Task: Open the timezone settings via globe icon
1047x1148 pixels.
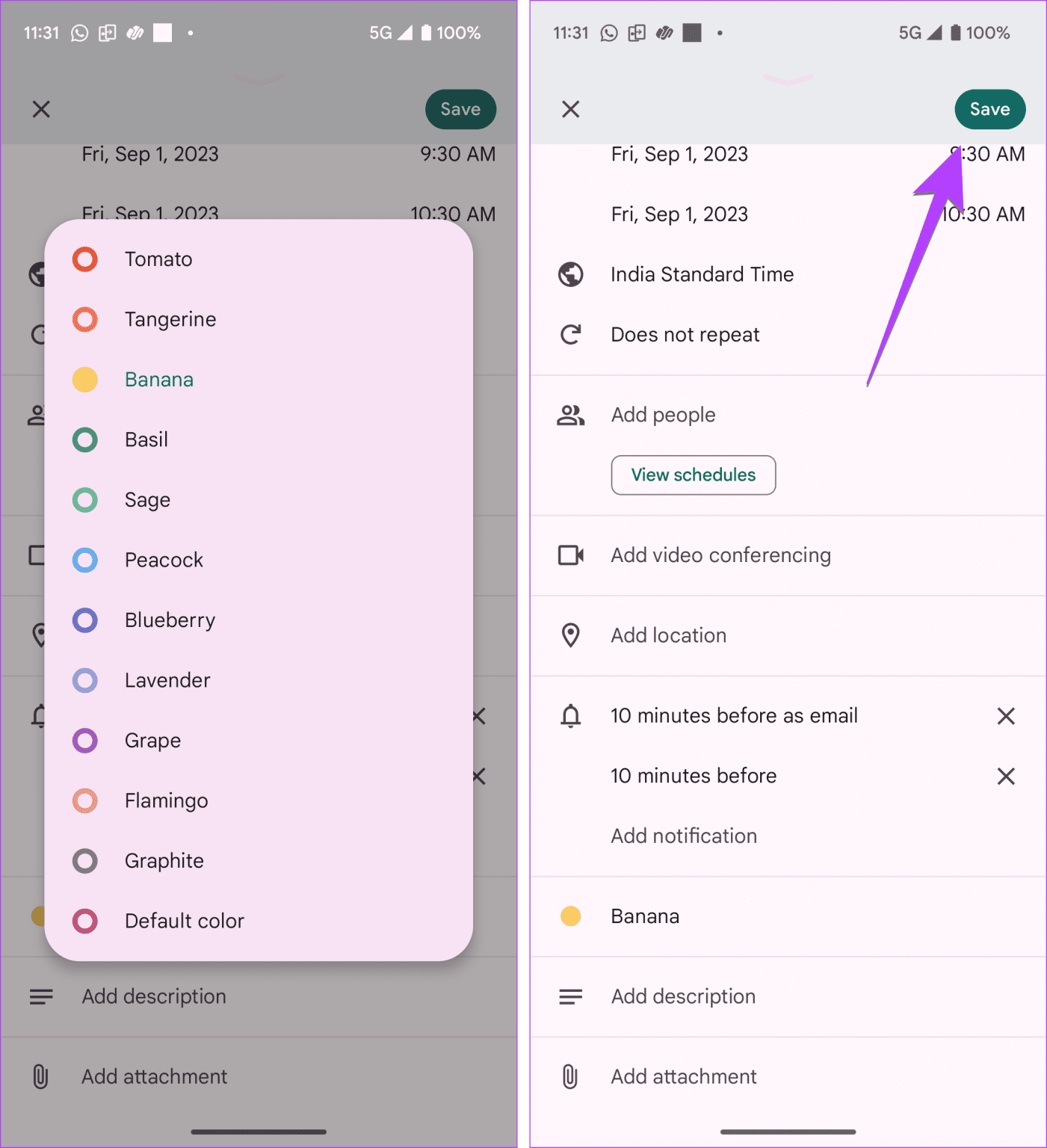Action: (x=570, y=274)
